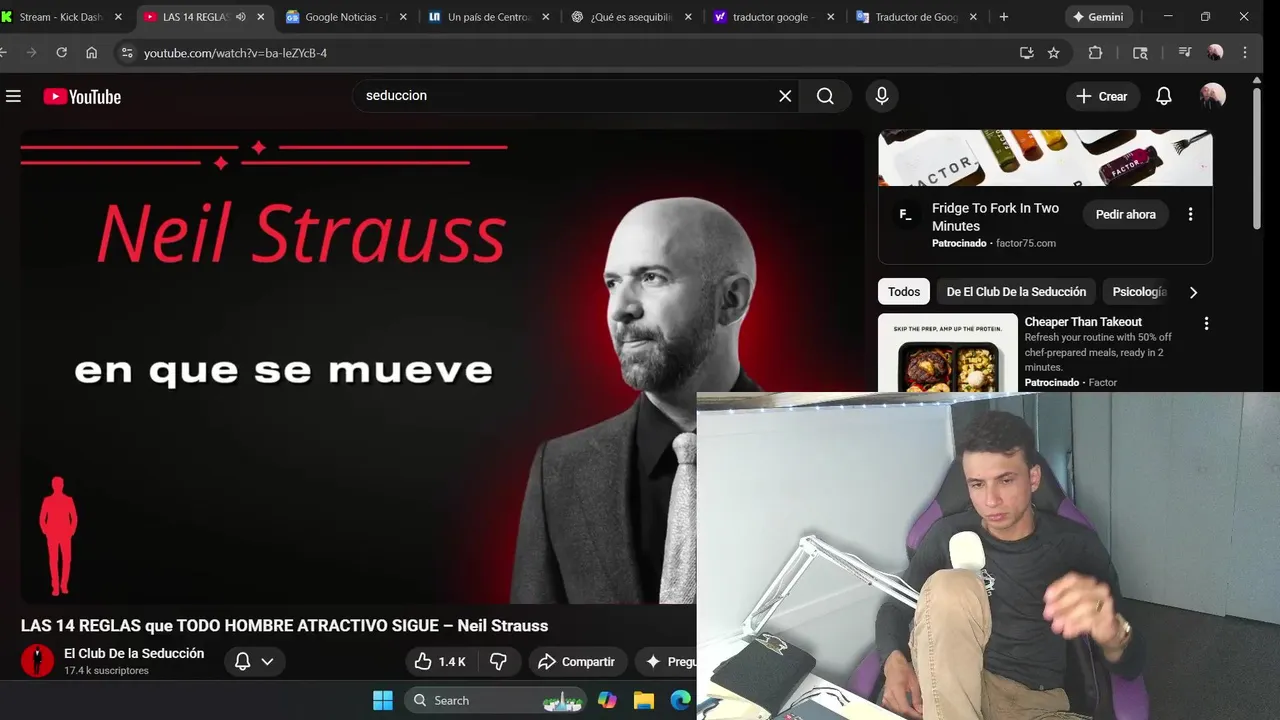1280x720 pixels.
Task: Mute the audio on the YouTube tab
Action: tap(240, 17)
